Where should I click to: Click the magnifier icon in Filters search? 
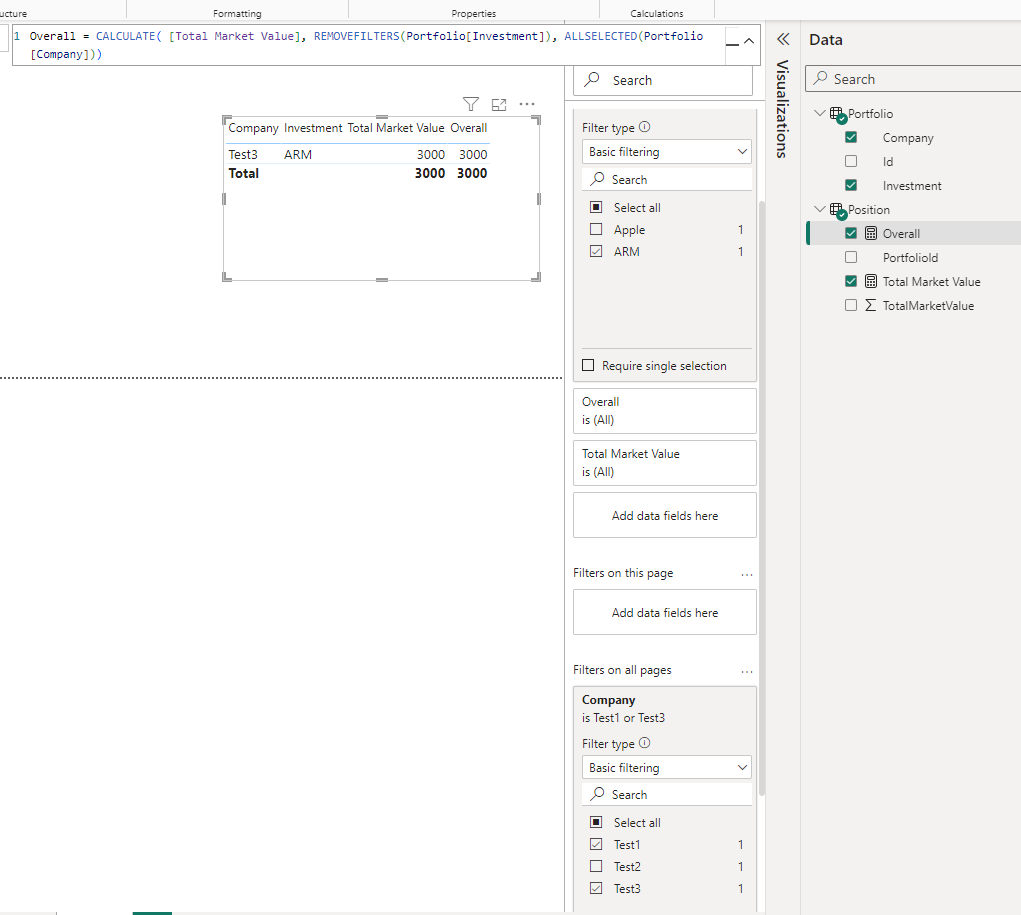coord(592,79)
